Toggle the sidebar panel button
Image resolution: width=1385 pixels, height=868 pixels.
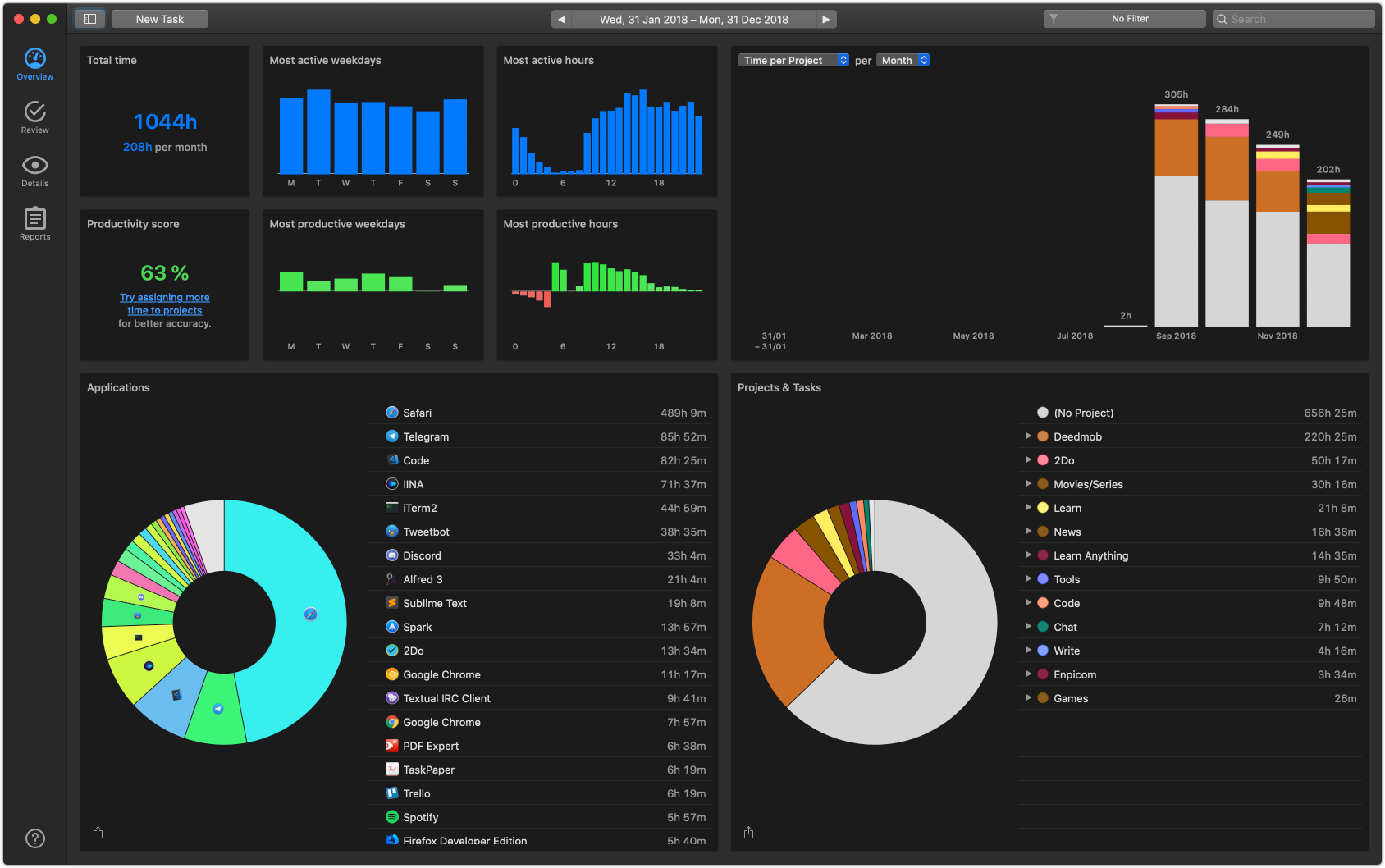pos(89,19)
